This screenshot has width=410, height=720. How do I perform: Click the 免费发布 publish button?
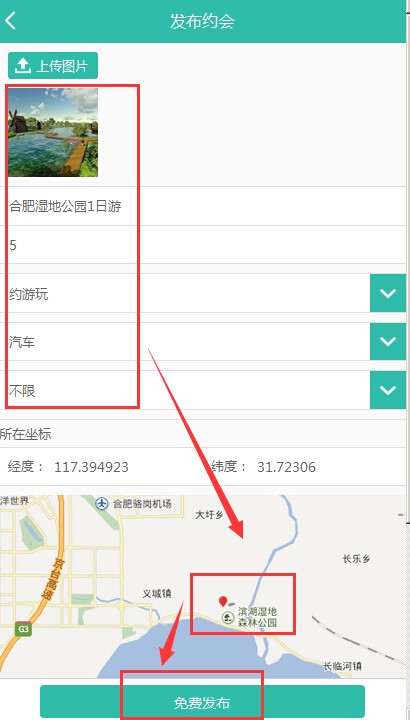click(202, 703)
